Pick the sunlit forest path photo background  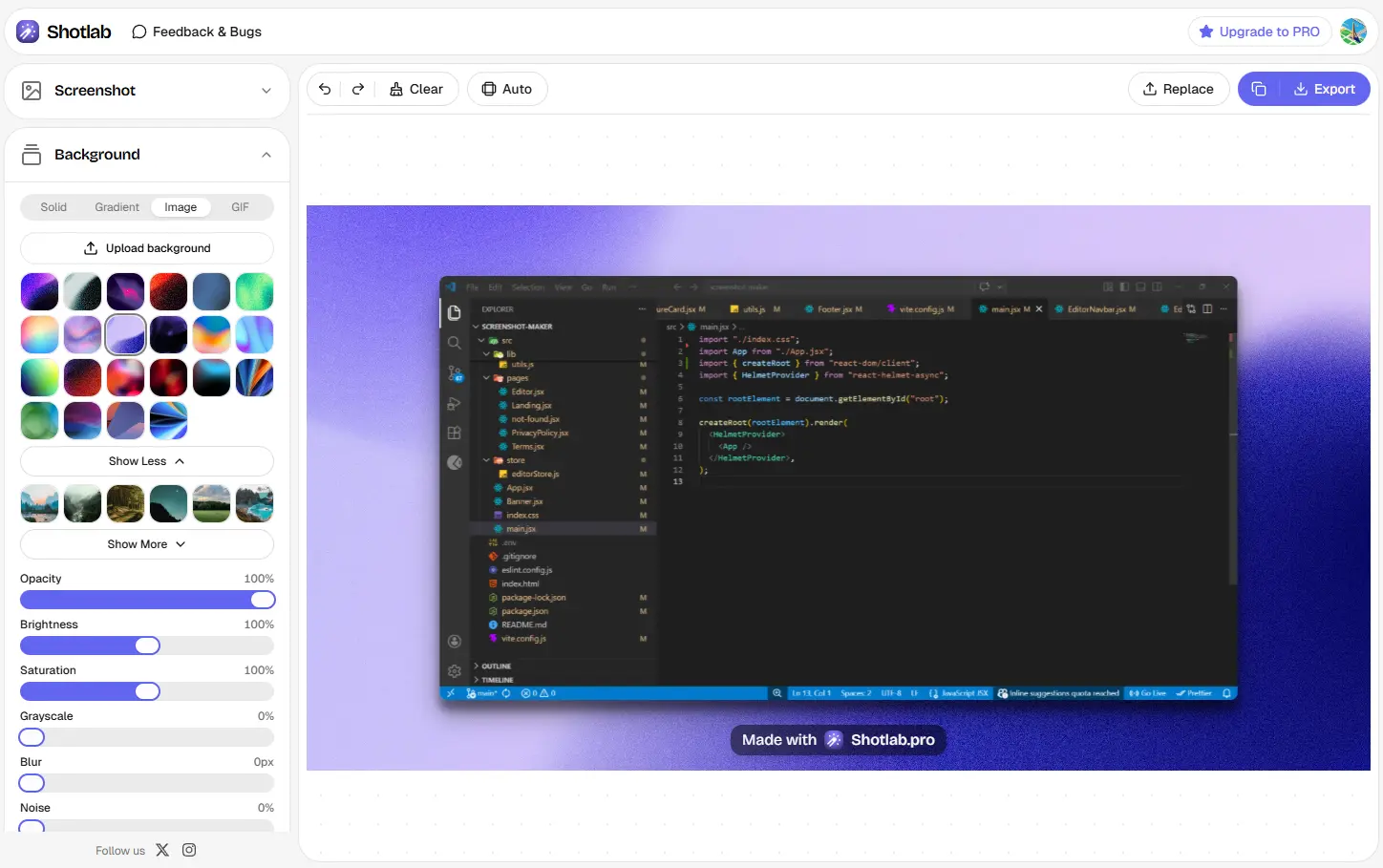125,503
